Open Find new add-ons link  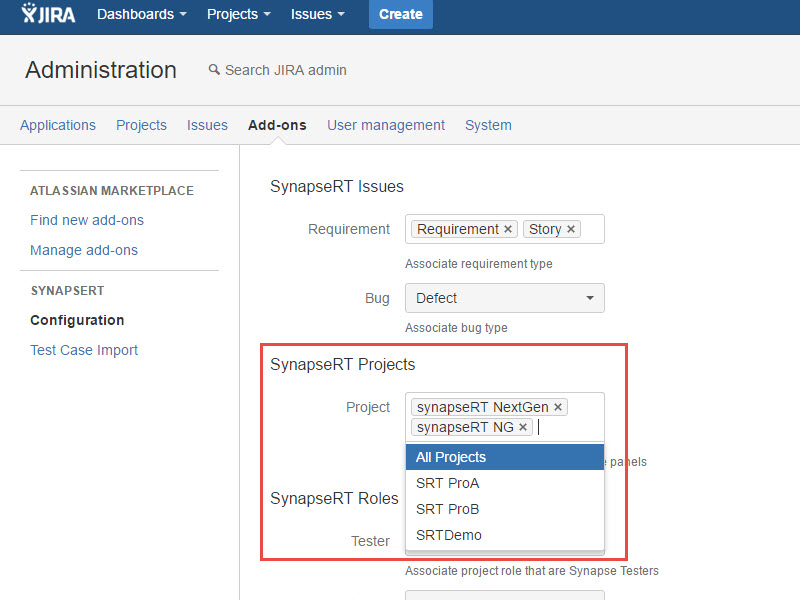click(87, 220)
